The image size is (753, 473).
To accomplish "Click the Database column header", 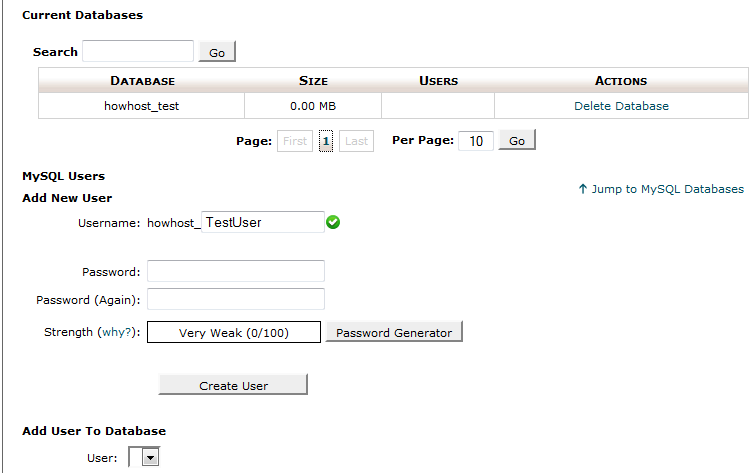I will click(x=143, y=81).
